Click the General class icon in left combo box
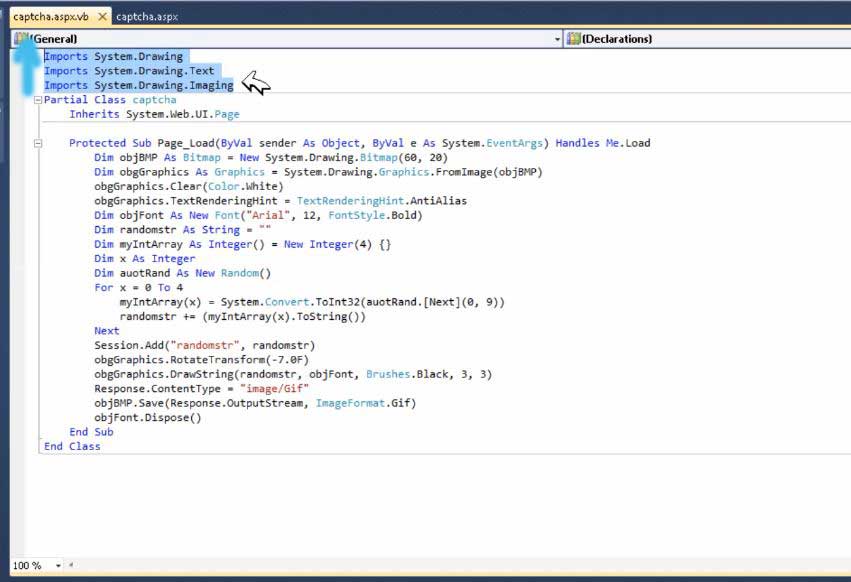Screen dimensions: 851x582 tap(21, 39)
